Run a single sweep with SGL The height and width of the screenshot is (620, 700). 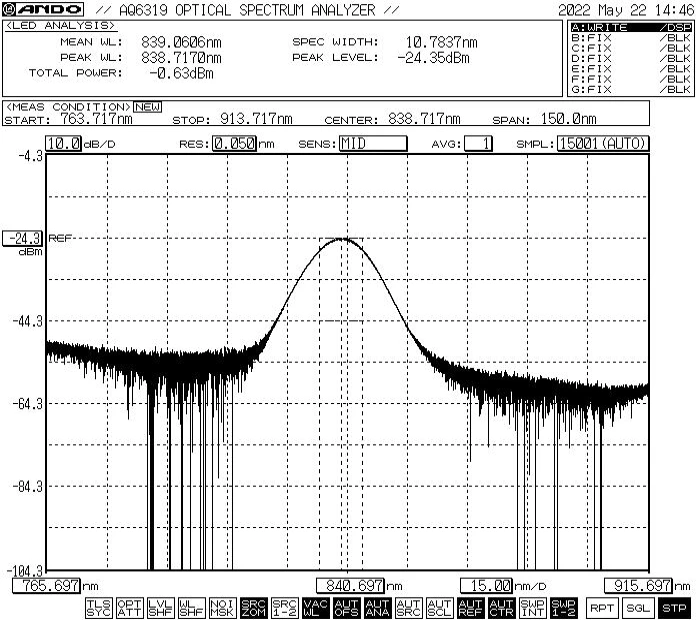pos(638,608)
